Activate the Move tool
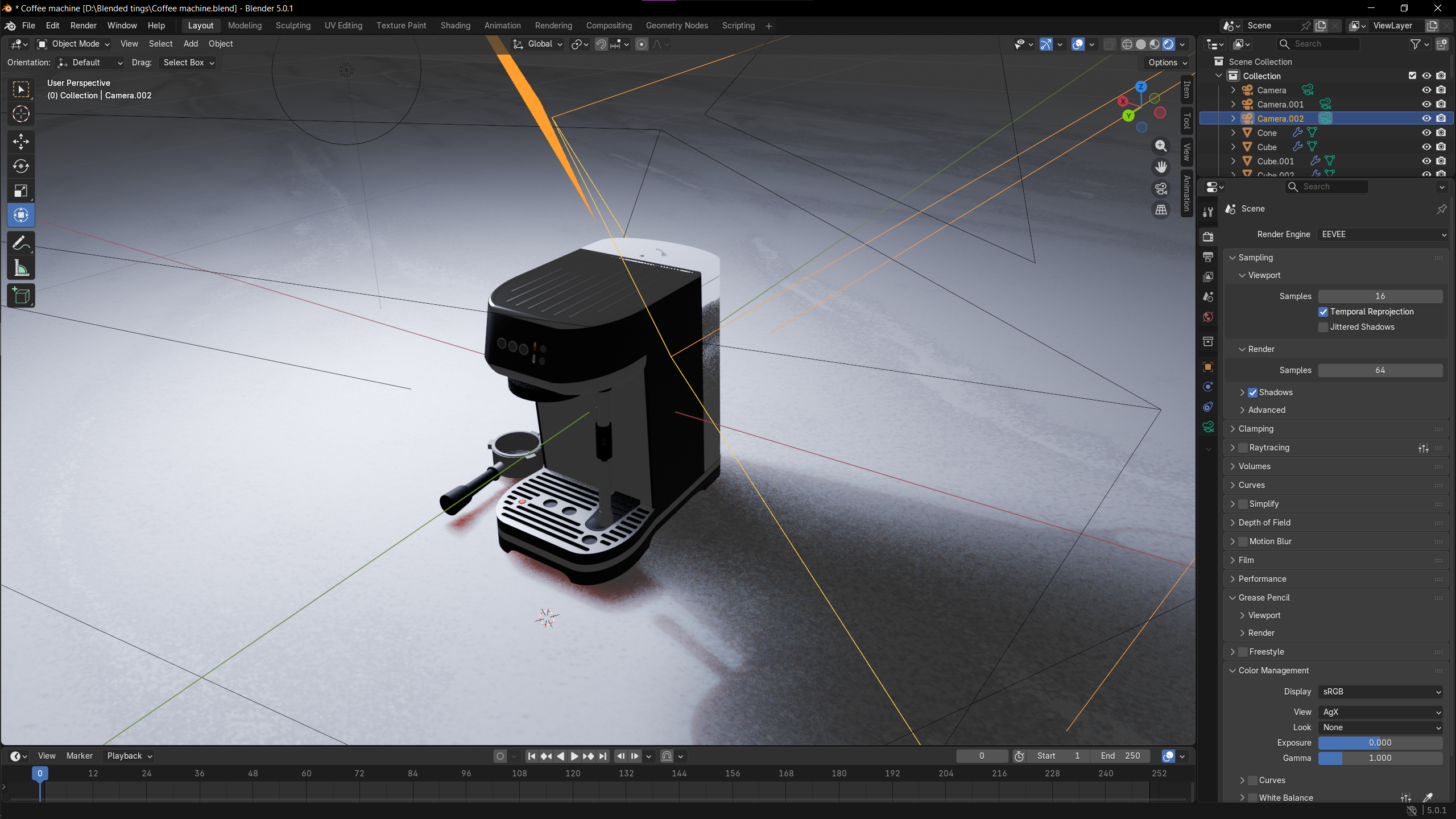1456x819 pixels. [21, 142]
